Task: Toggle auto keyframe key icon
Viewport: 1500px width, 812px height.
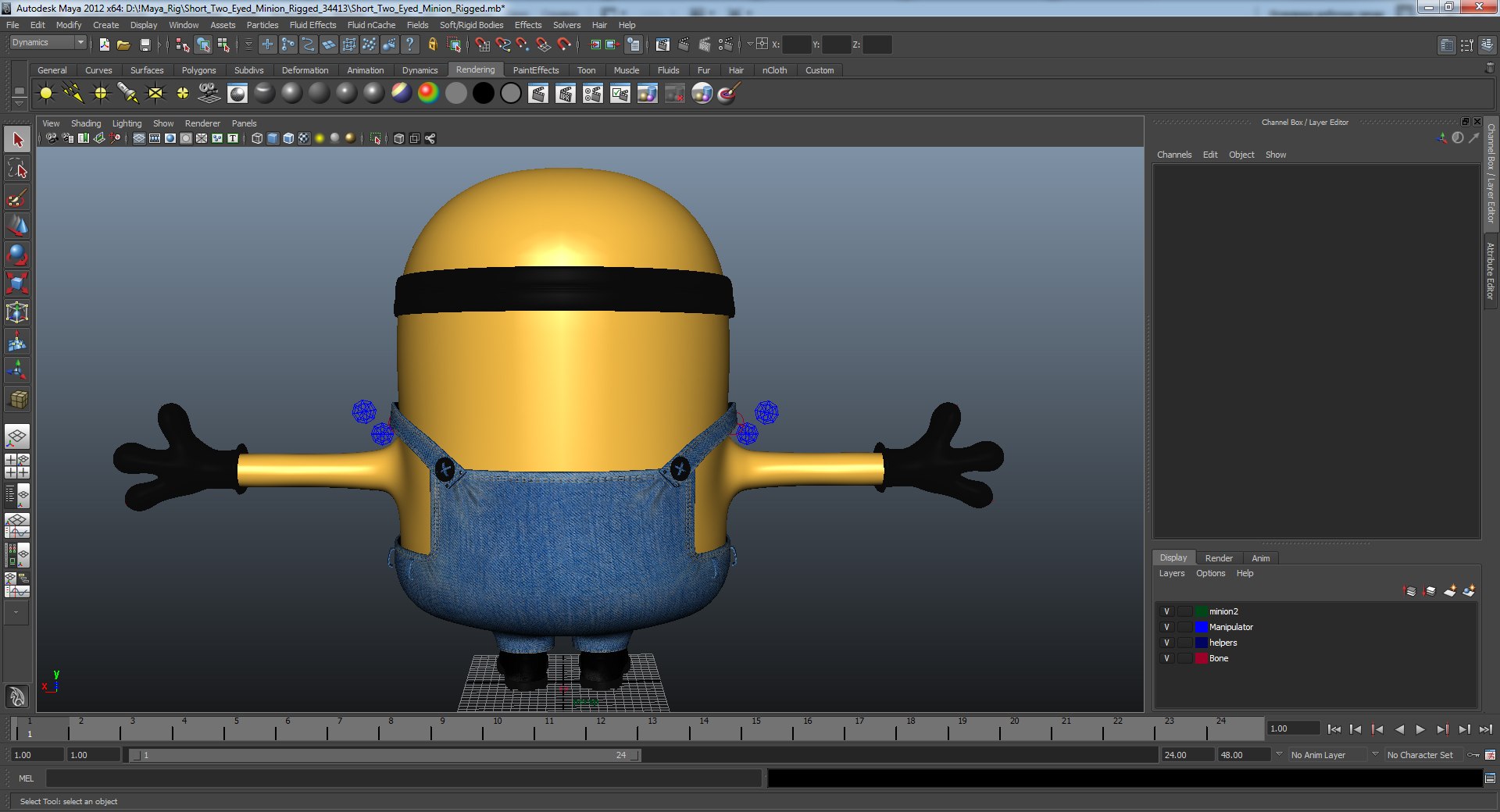Action: tap(1473, 755)
